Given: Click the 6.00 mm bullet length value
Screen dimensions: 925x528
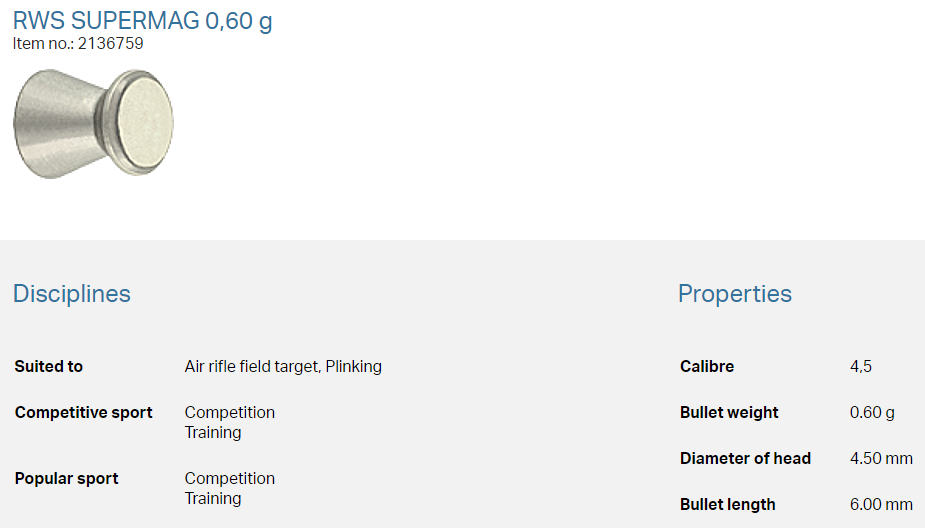Looking at the screenshot, I should point(881,505).
